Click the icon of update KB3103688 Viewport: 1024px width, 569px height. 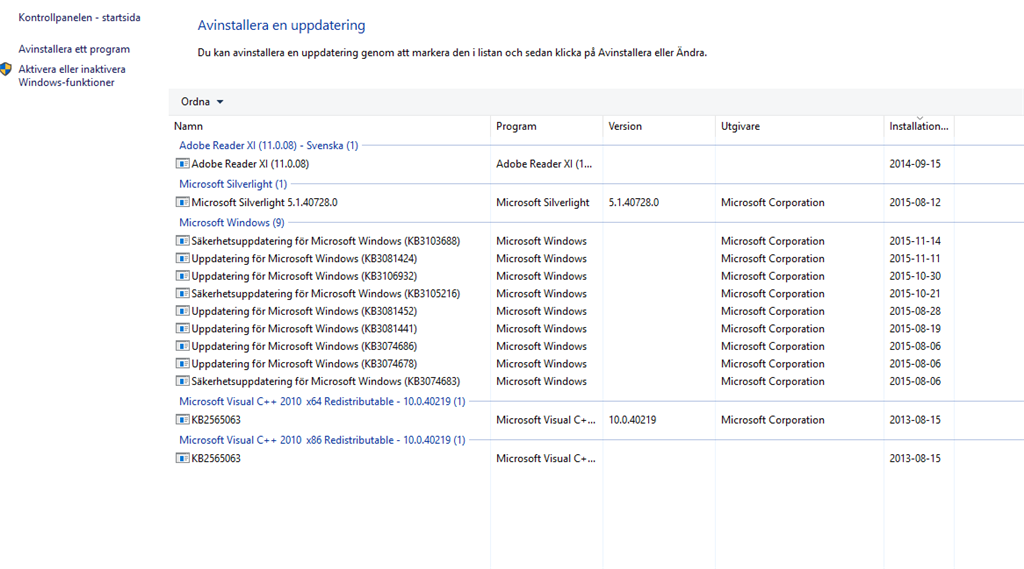[x=182, y=240]
